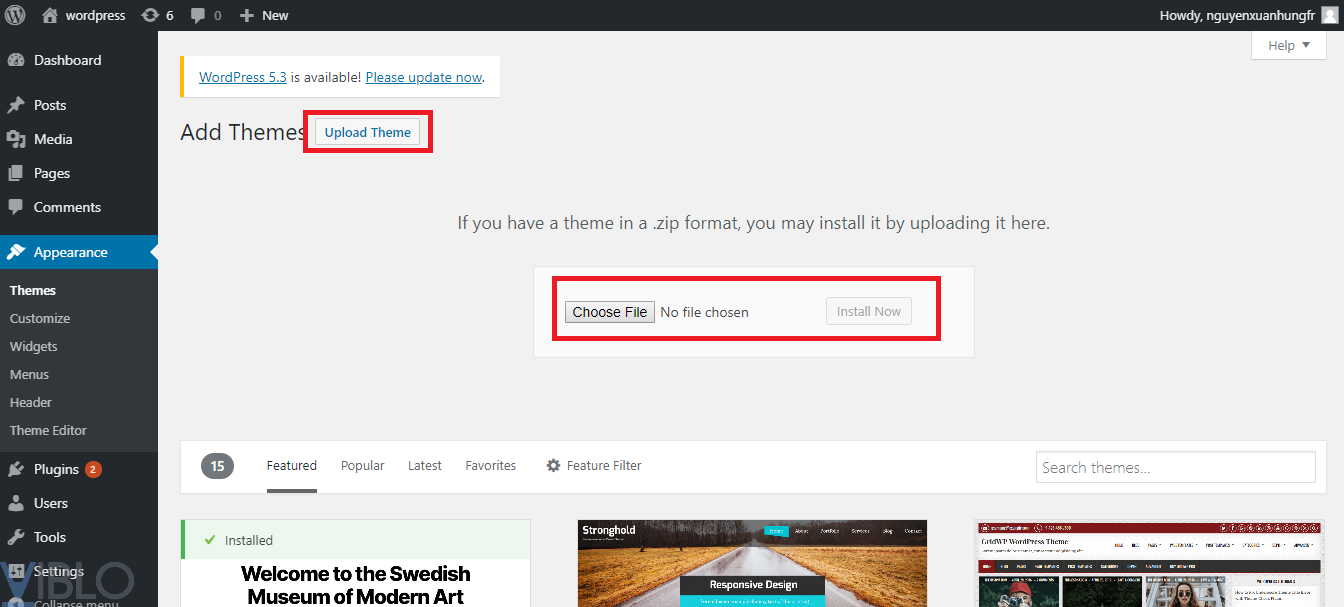1344x607 pixels.
Task: Open the WordPress logo menu
Action: pyautogui.click(x=15, y=15)
